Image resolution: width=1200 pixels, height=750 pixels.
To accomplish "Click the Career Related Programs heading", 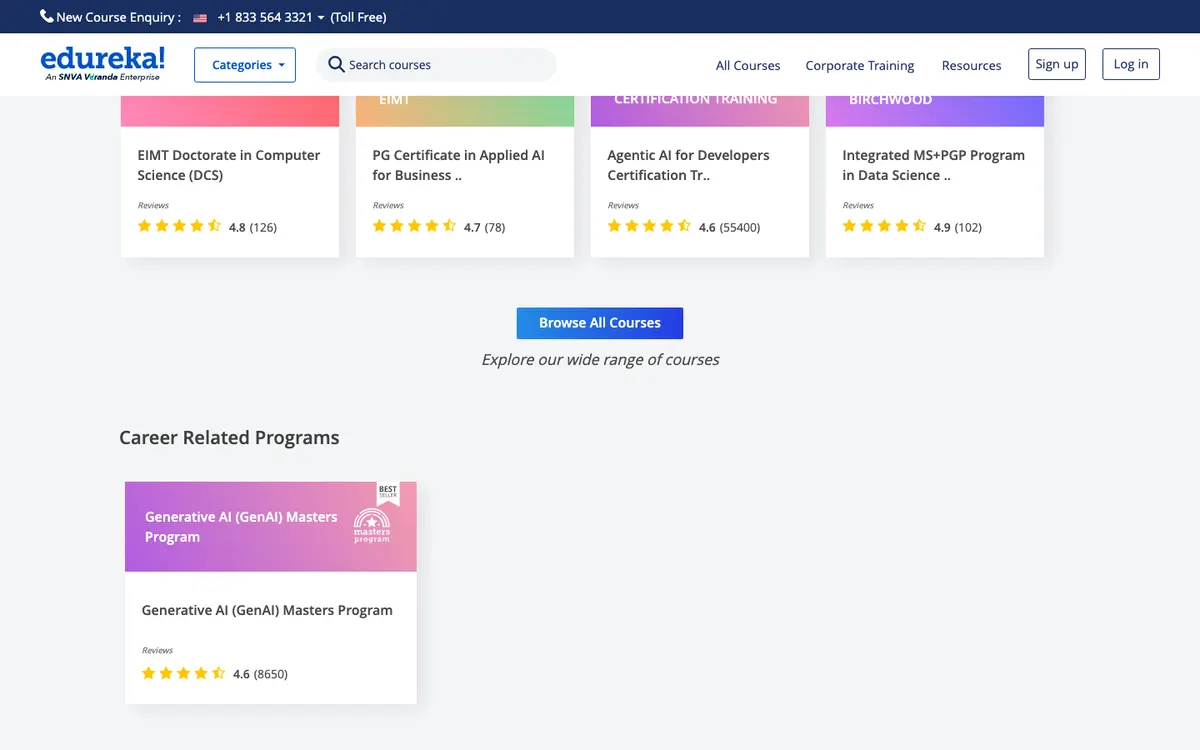I will [x=229, y=438].
